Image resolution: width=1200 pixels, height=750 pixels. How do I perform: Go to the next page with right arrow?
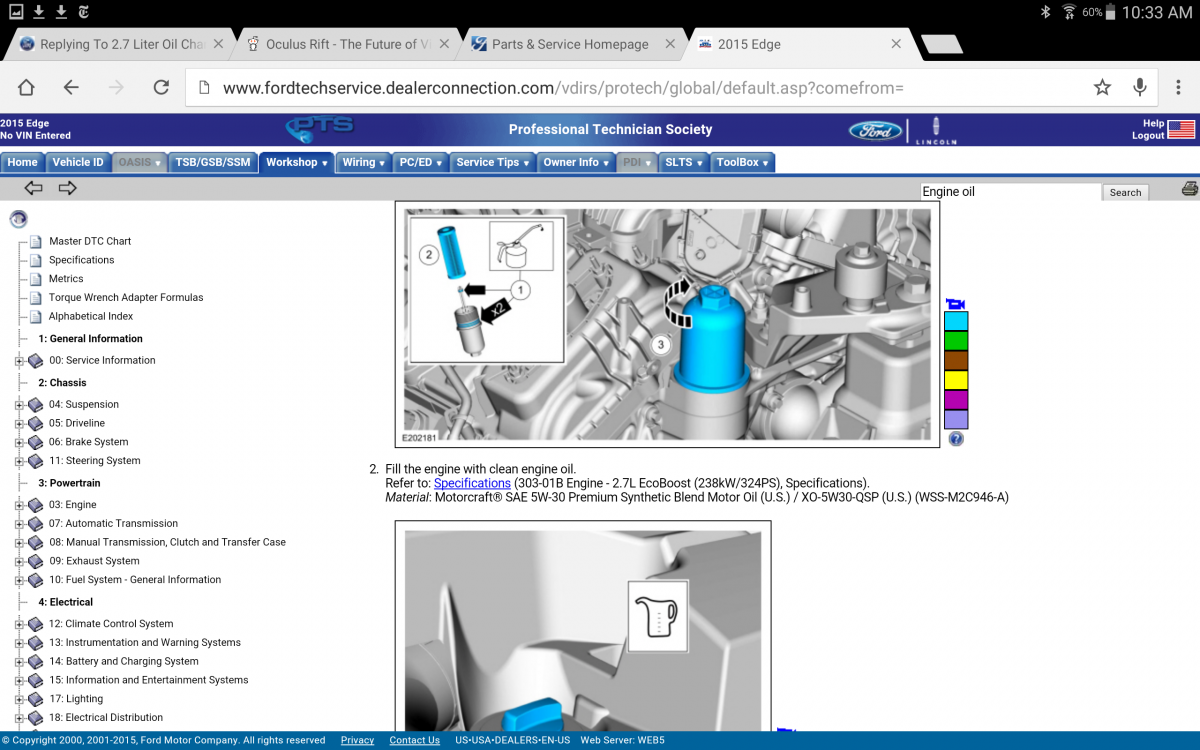67,188
